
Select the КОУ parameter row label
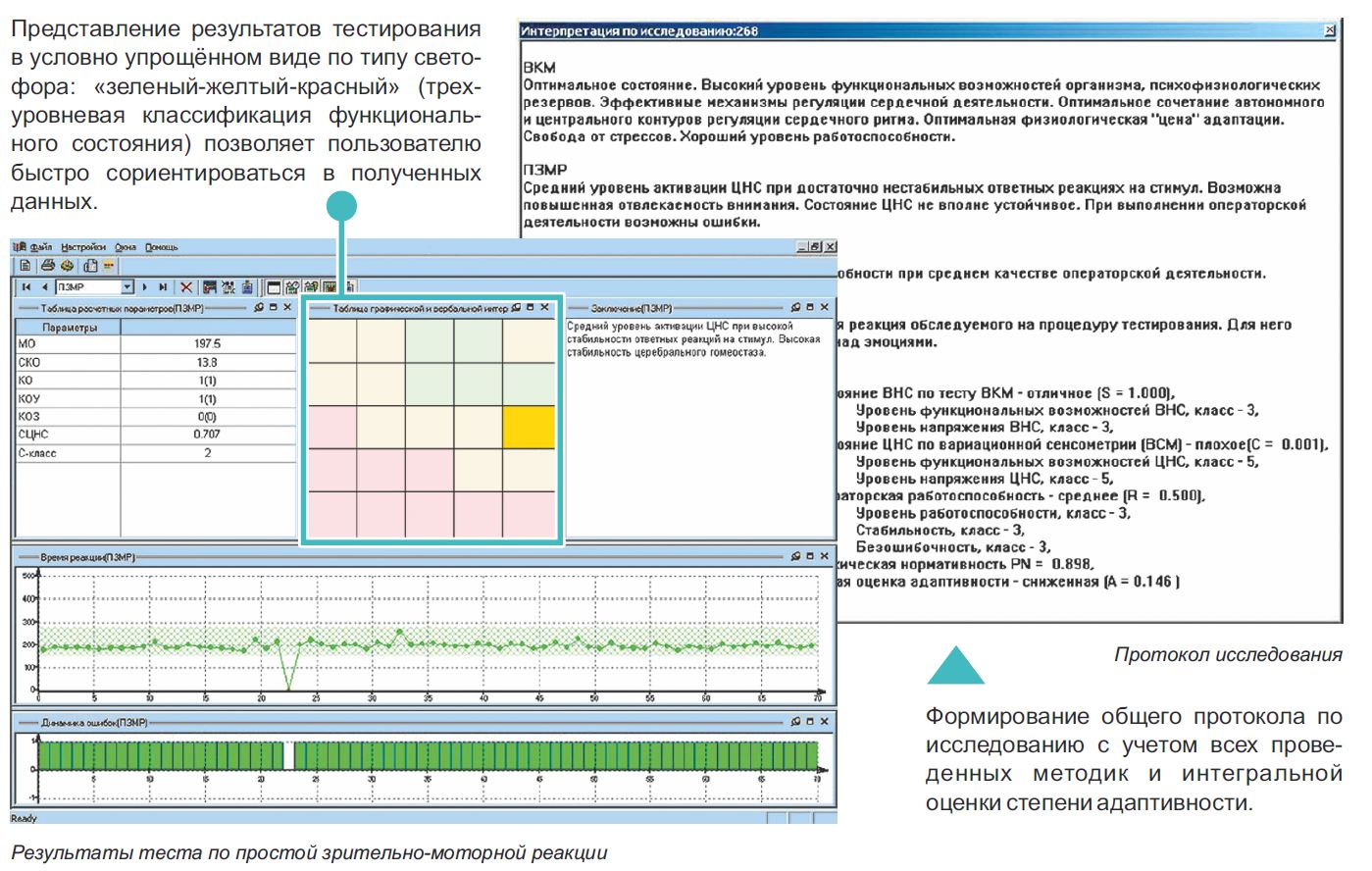click(29, 398)
